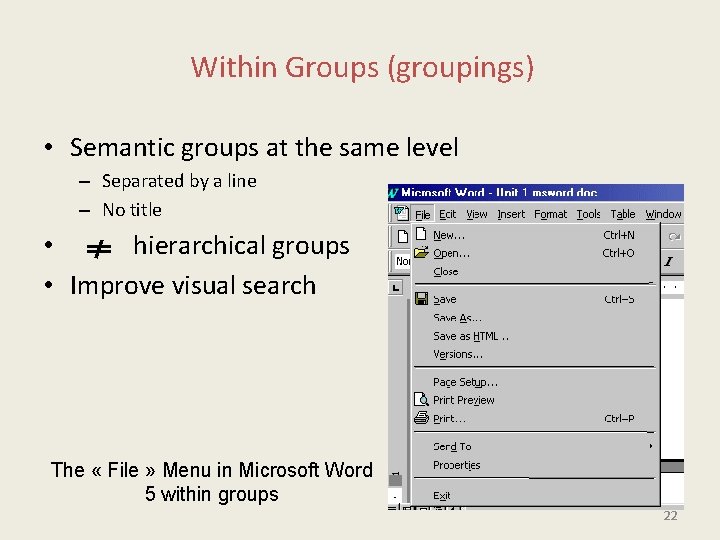Click the text hierarchical groups
This screenshot has height=540, width=720.
[242, 246]
